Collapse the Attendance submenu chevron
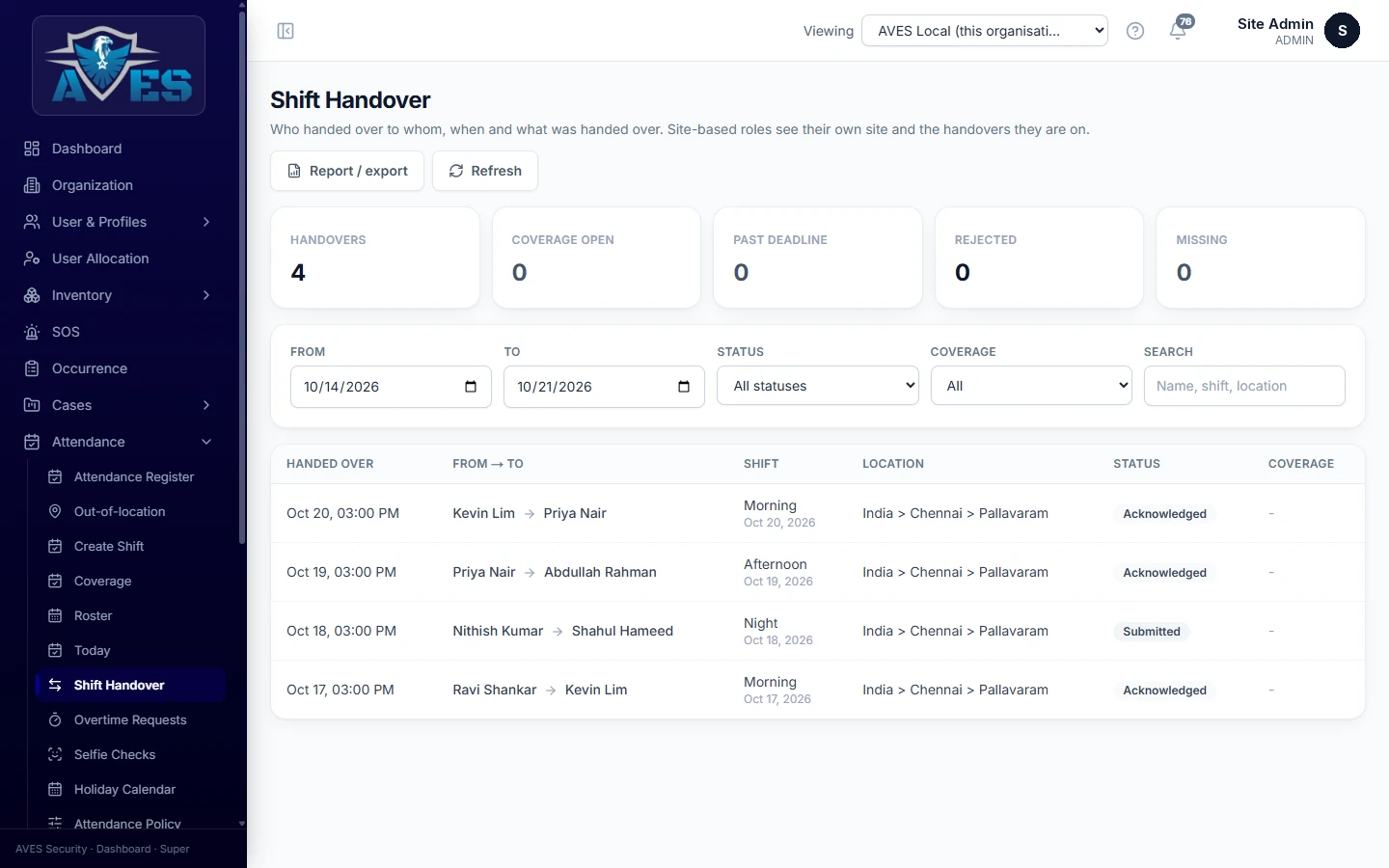The image size is (1389, 868). tap(206, 442)
